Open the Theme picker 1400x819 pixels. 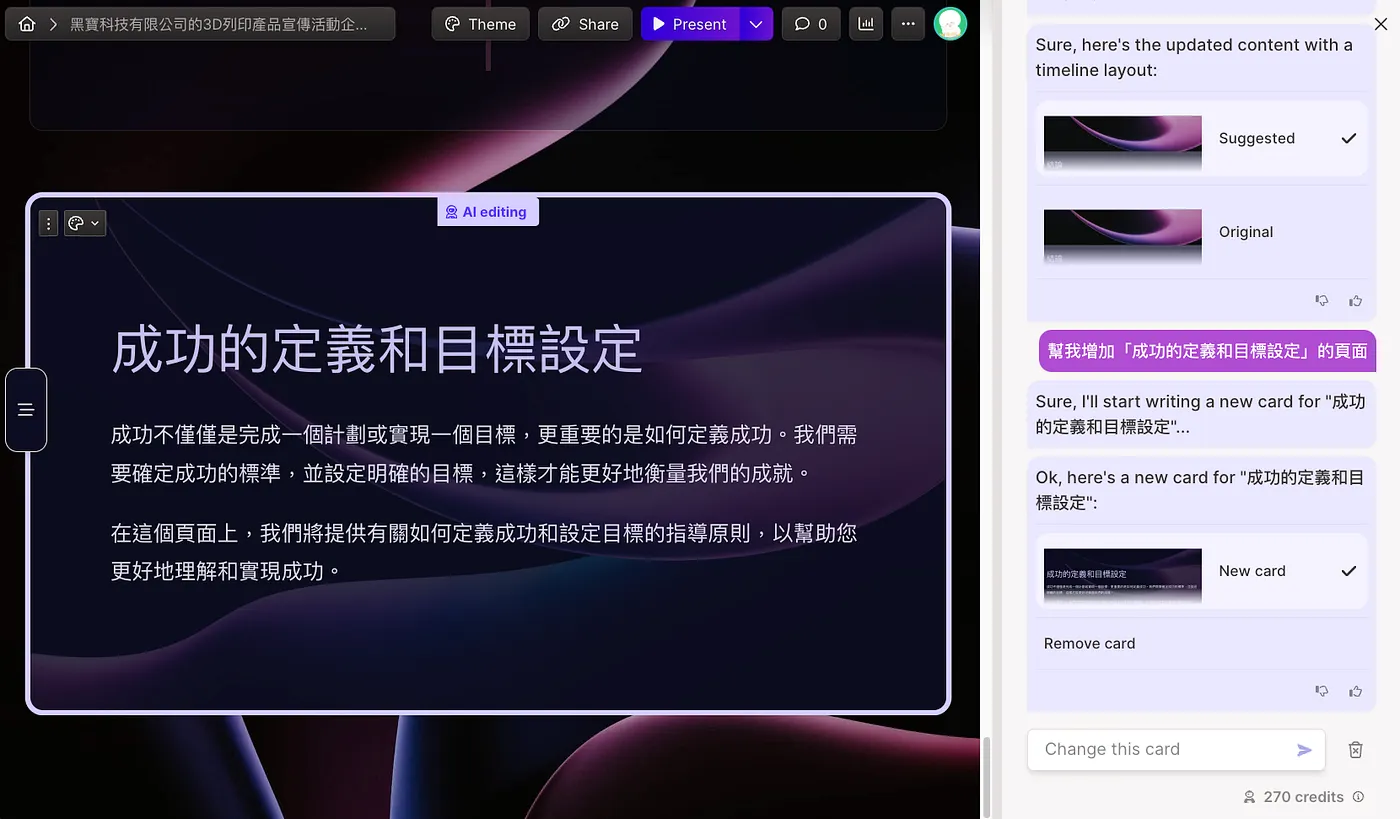480,24
